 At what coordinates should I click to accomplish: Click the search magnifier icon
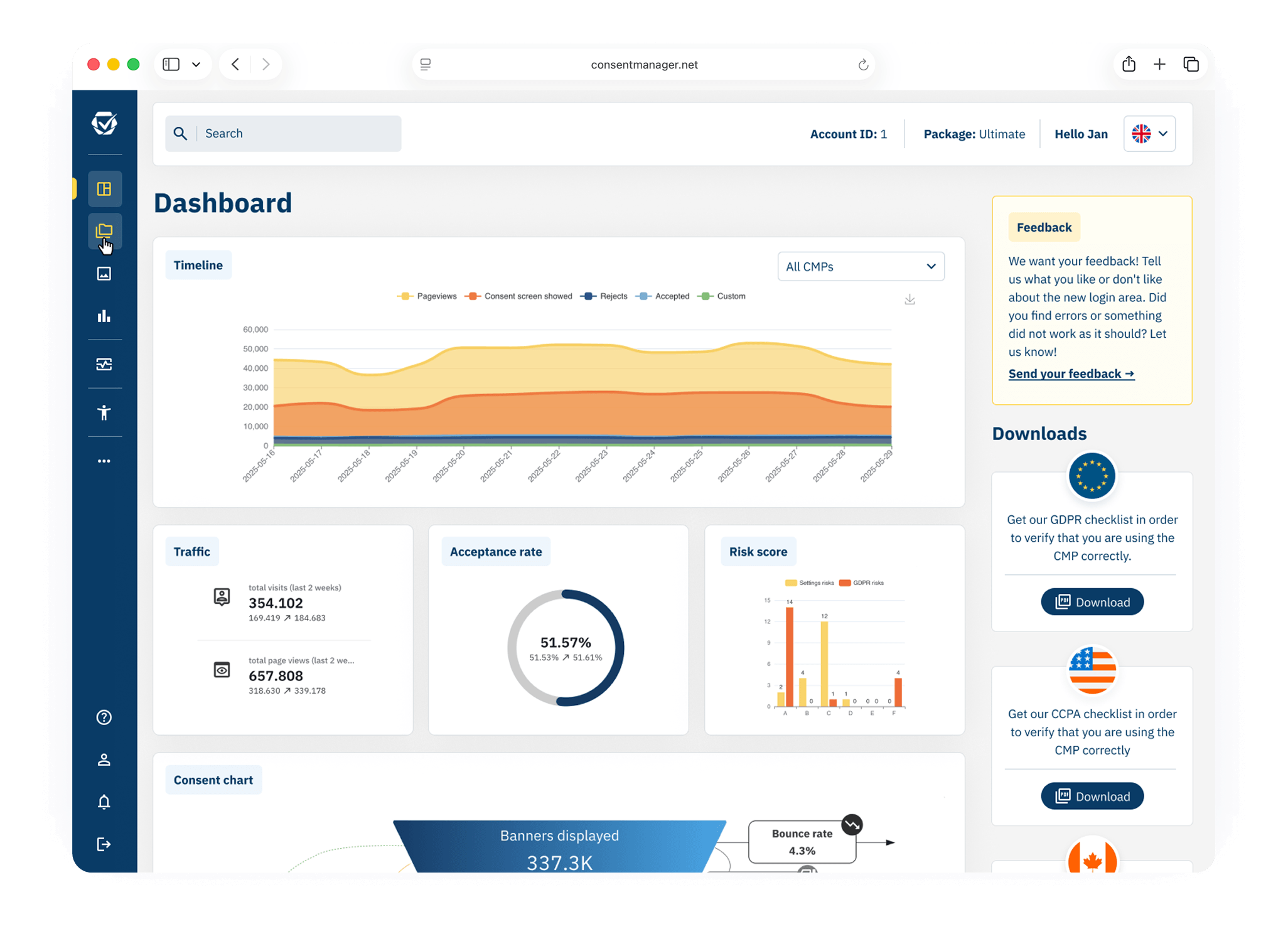pyautogui.click(x=180, y=133)
